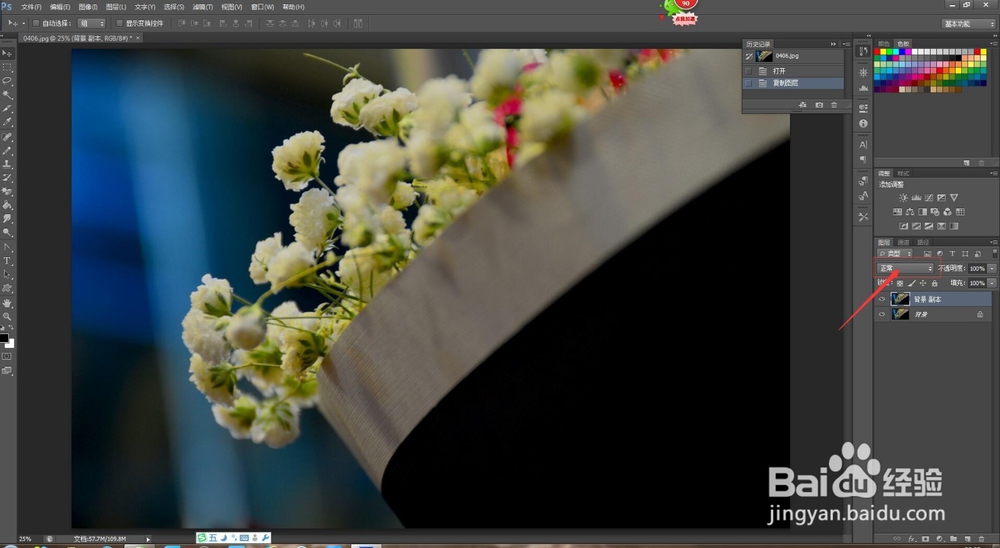
Task: Toggle the layer filter switch
Action: click(x=994, y=254)
